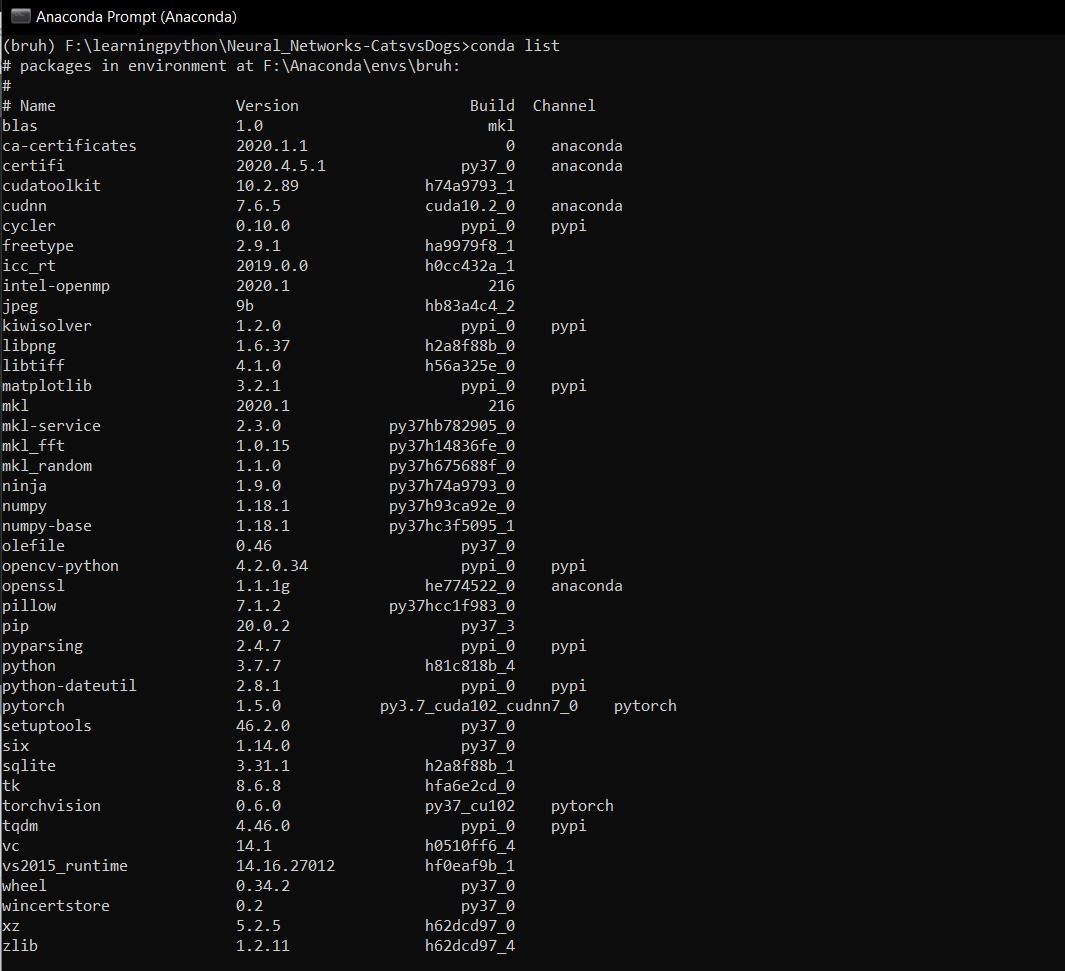Click the 'openssl' package name
The width and height of the screenshot is (1065, 971).
point(33,586)
